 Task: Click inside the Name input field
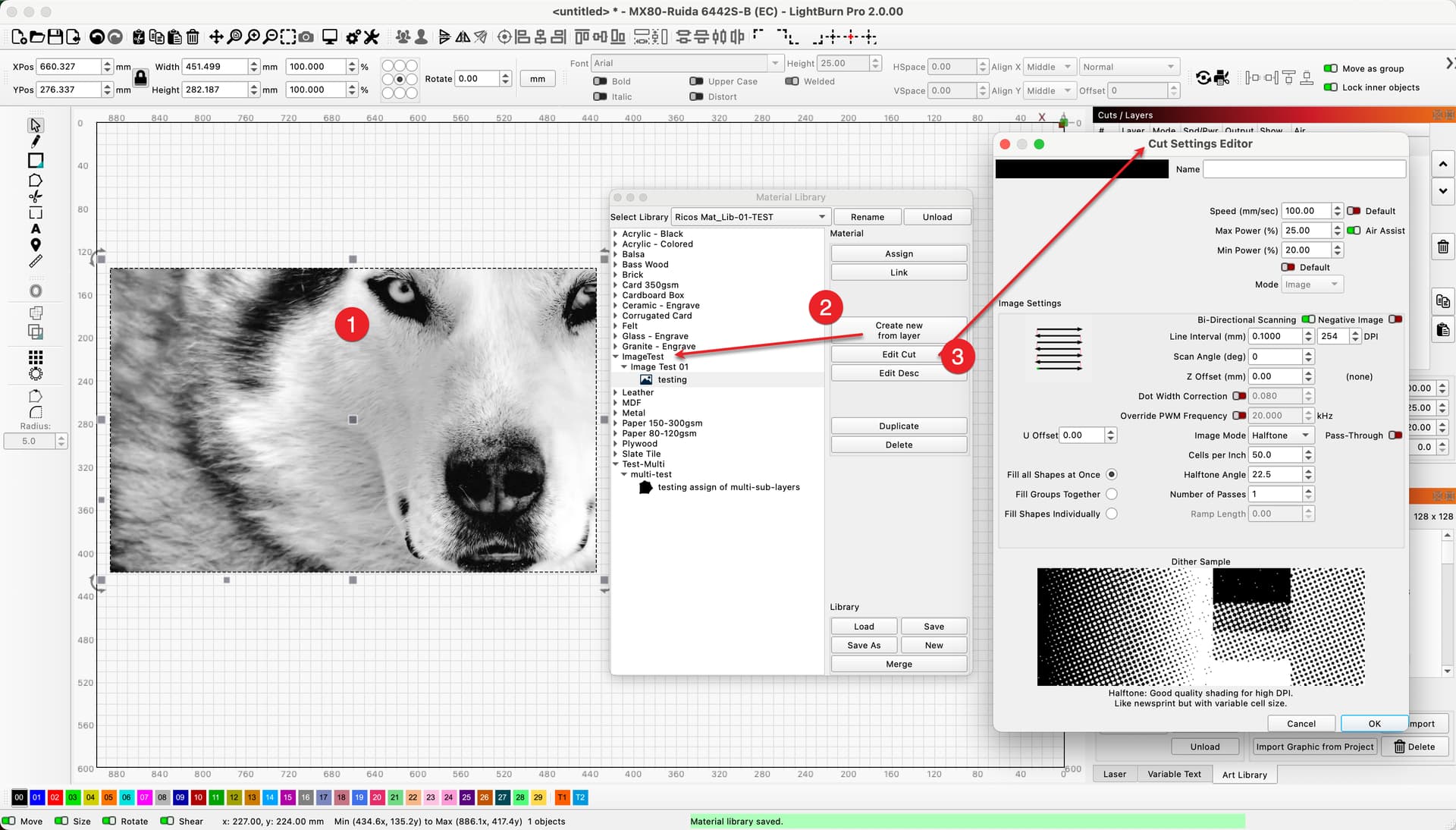point(1303,168)
